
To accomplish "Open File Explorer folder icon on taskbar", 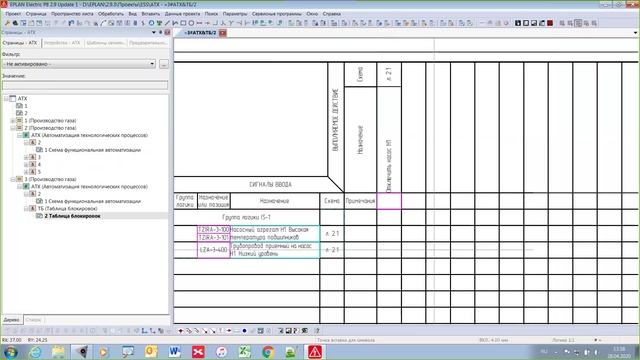I will pyautogui.click(x=58, y=352).
